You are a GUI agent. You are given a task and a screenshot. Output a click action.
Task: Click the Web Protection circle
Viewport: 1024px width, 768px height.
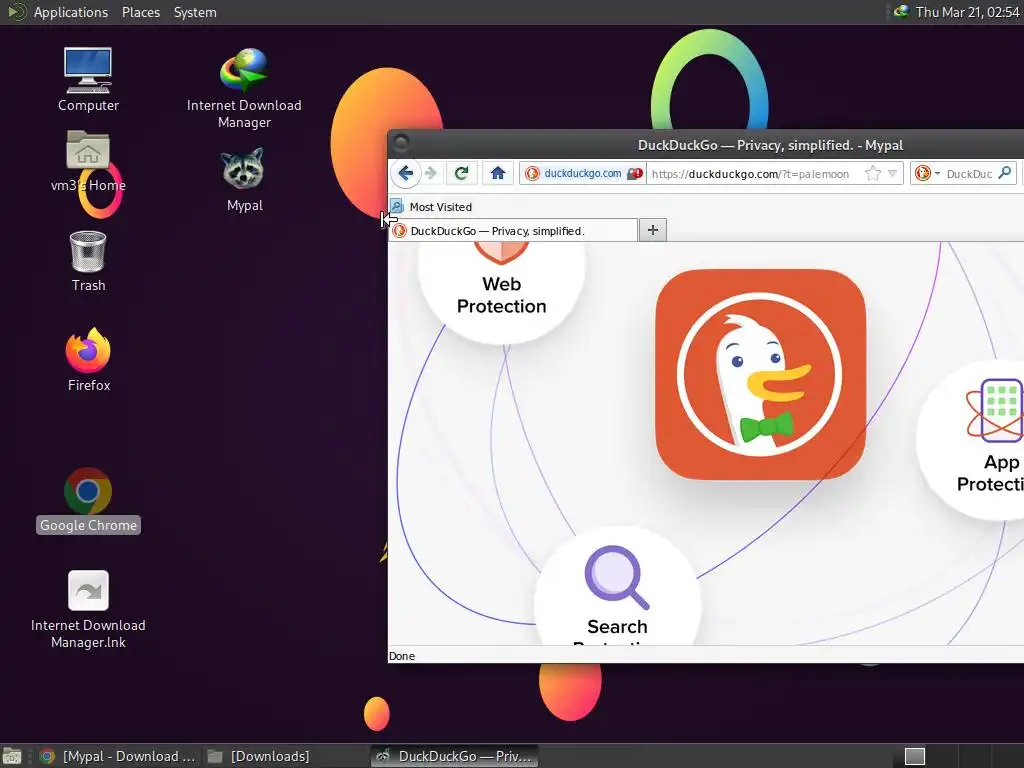click(x=502, y=292)
